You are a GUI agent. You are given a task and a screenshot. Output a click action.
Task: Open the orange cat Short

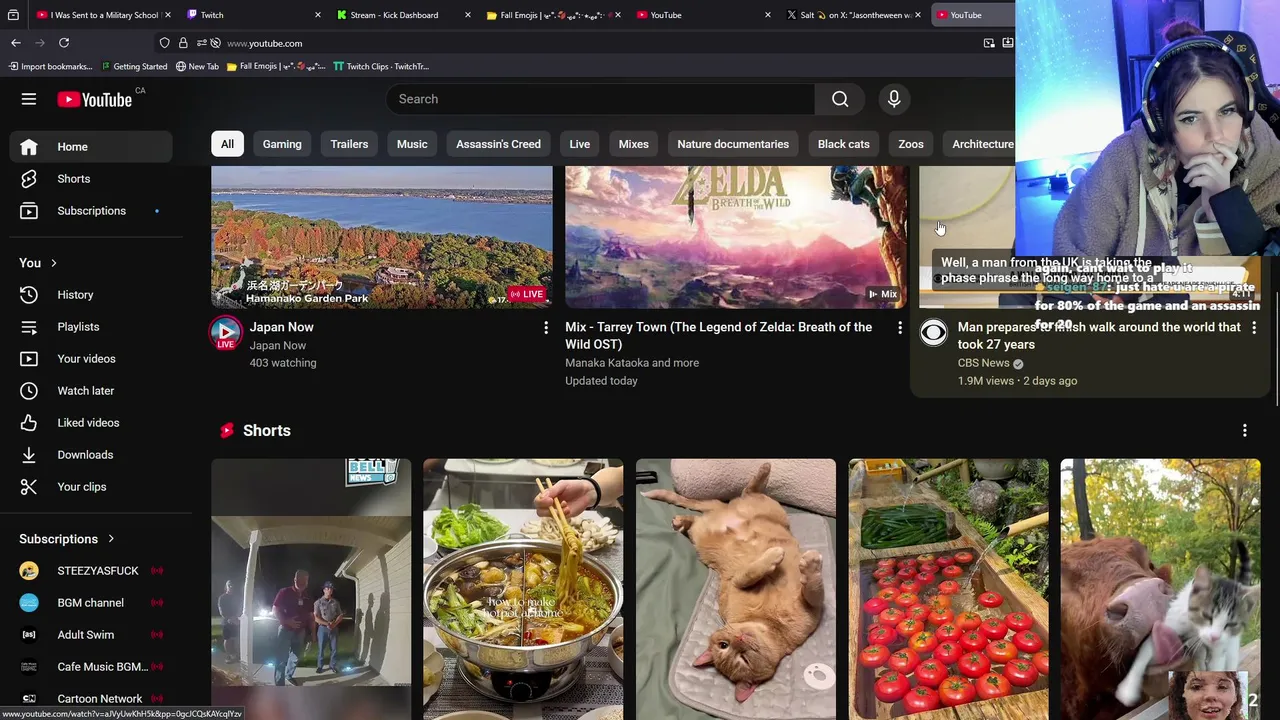[x=735, y=589]
